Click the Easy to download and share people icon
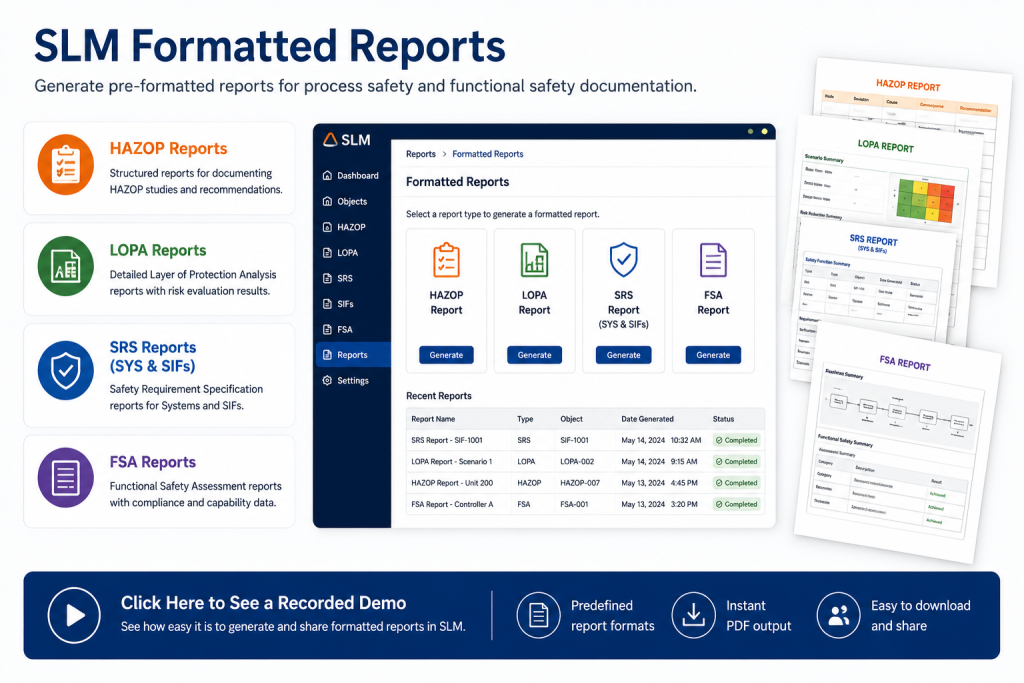 tap(839, 615)
